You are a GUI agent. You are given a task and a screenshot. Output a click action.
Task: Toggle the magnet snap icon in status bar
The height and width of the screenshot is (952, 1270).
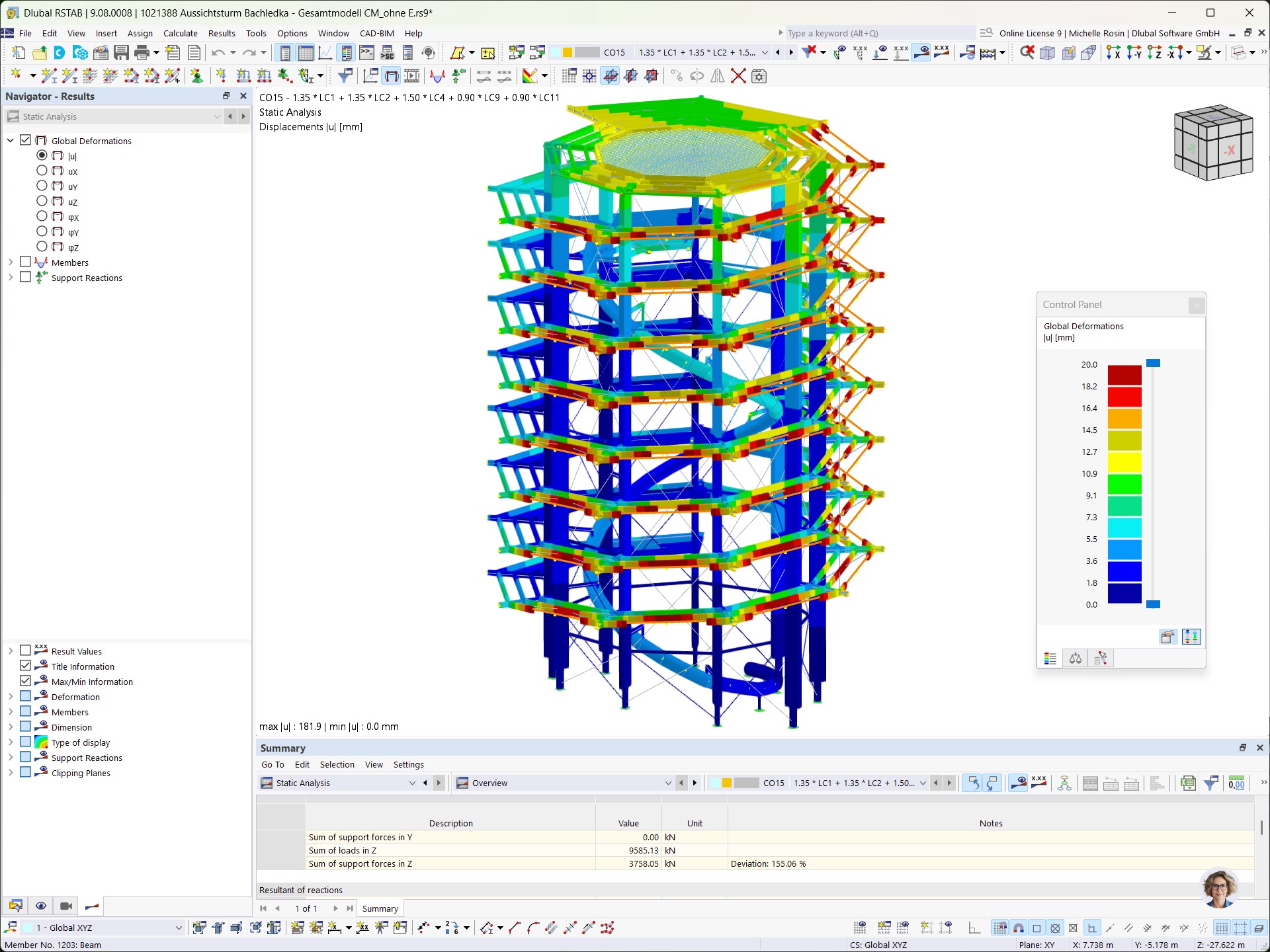1019,928
